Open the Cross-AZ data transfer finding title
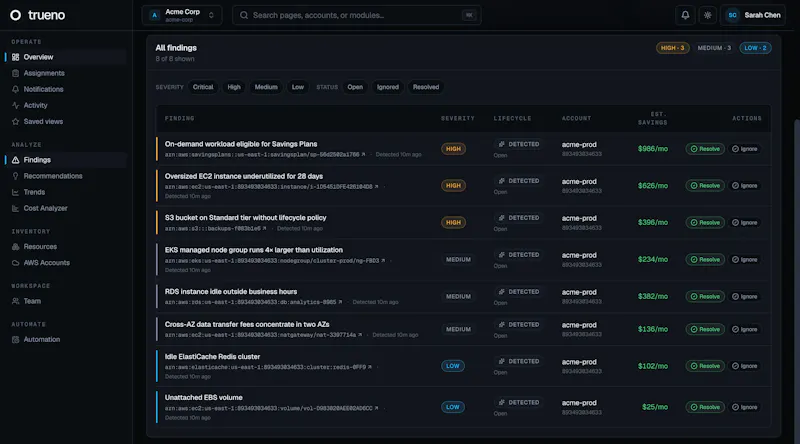This screenshot has width=800, height=444. click(x=247, y=325)
